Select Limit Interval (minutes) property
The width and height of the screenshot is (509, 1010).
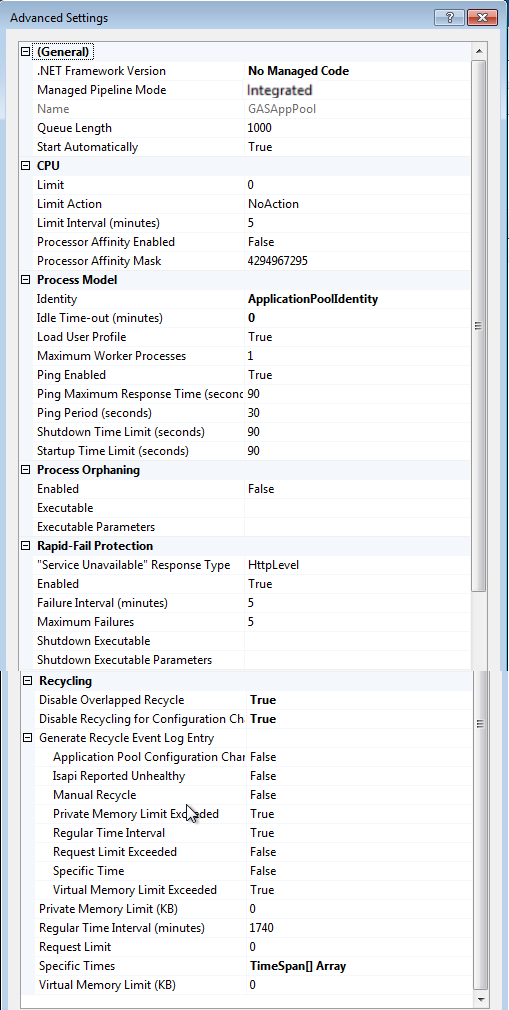(99, 223)
